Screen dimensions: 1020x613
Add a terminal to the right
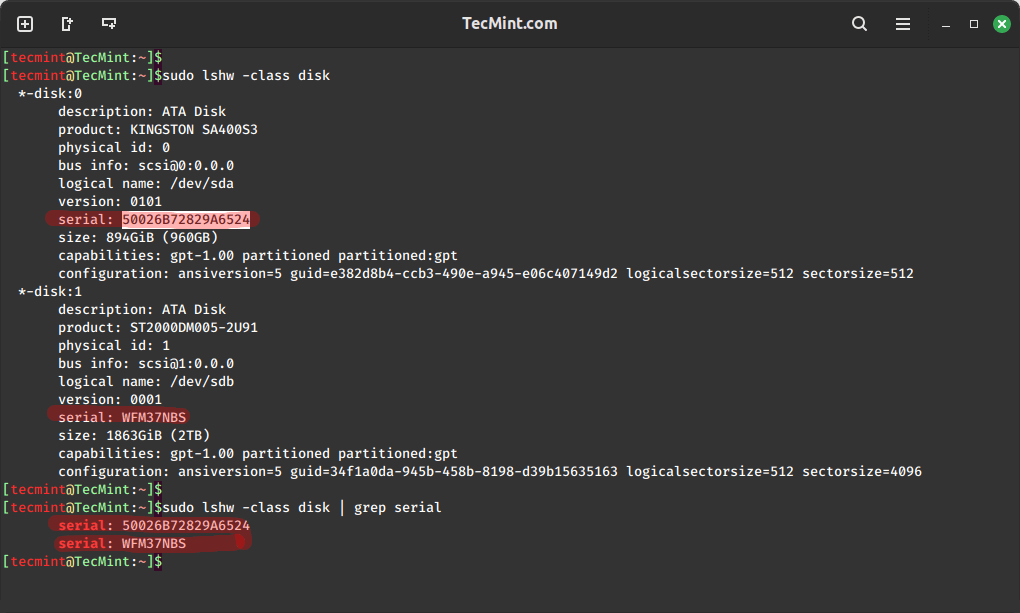pyautogui.click(x=67, y=24)
